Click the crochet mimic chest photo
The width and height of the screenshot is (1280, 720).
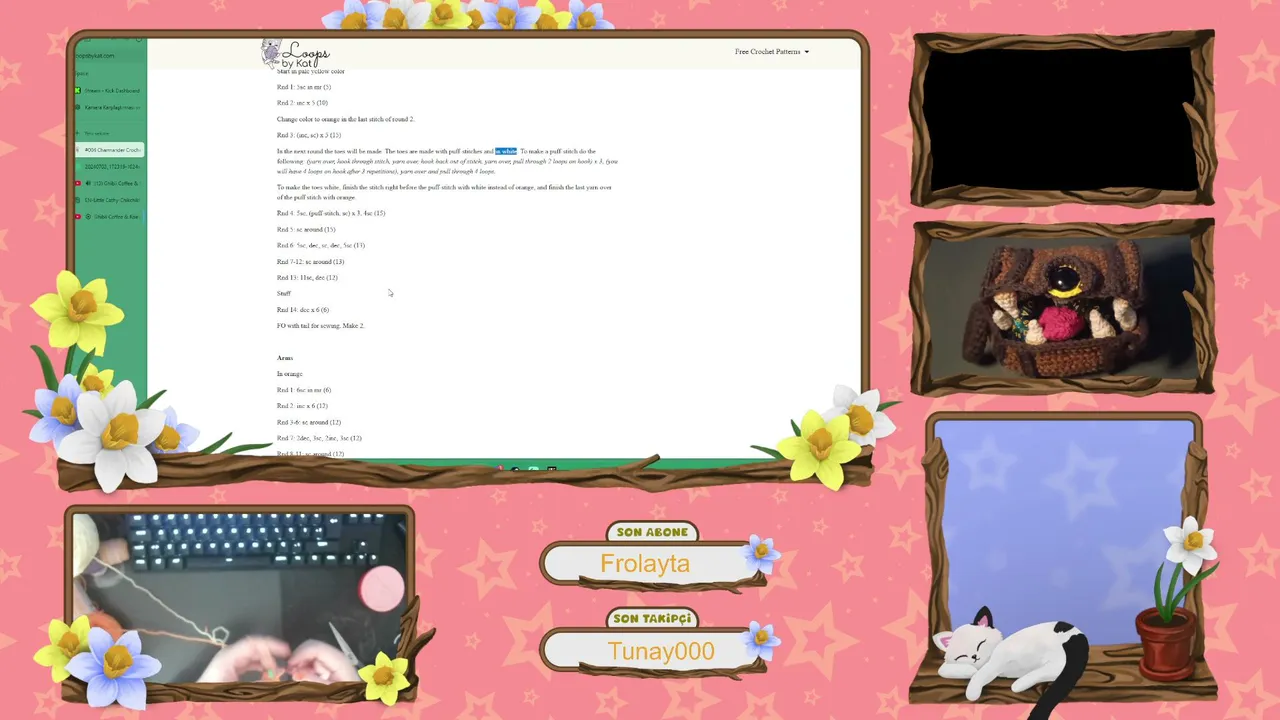tap(1063, 308)
